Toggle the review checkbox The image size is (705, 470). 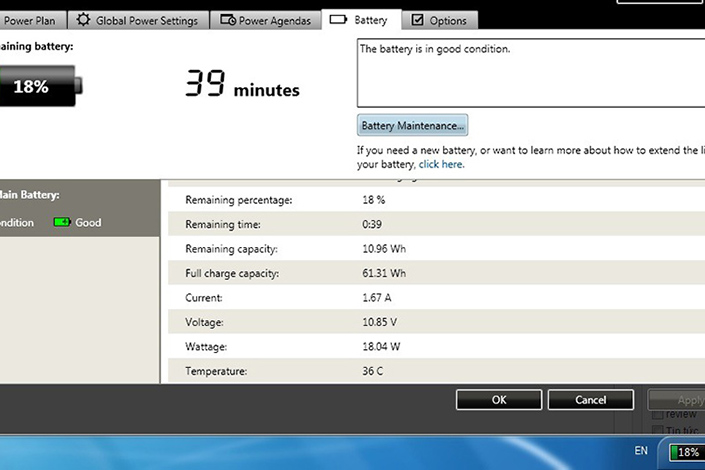(657, 414)
